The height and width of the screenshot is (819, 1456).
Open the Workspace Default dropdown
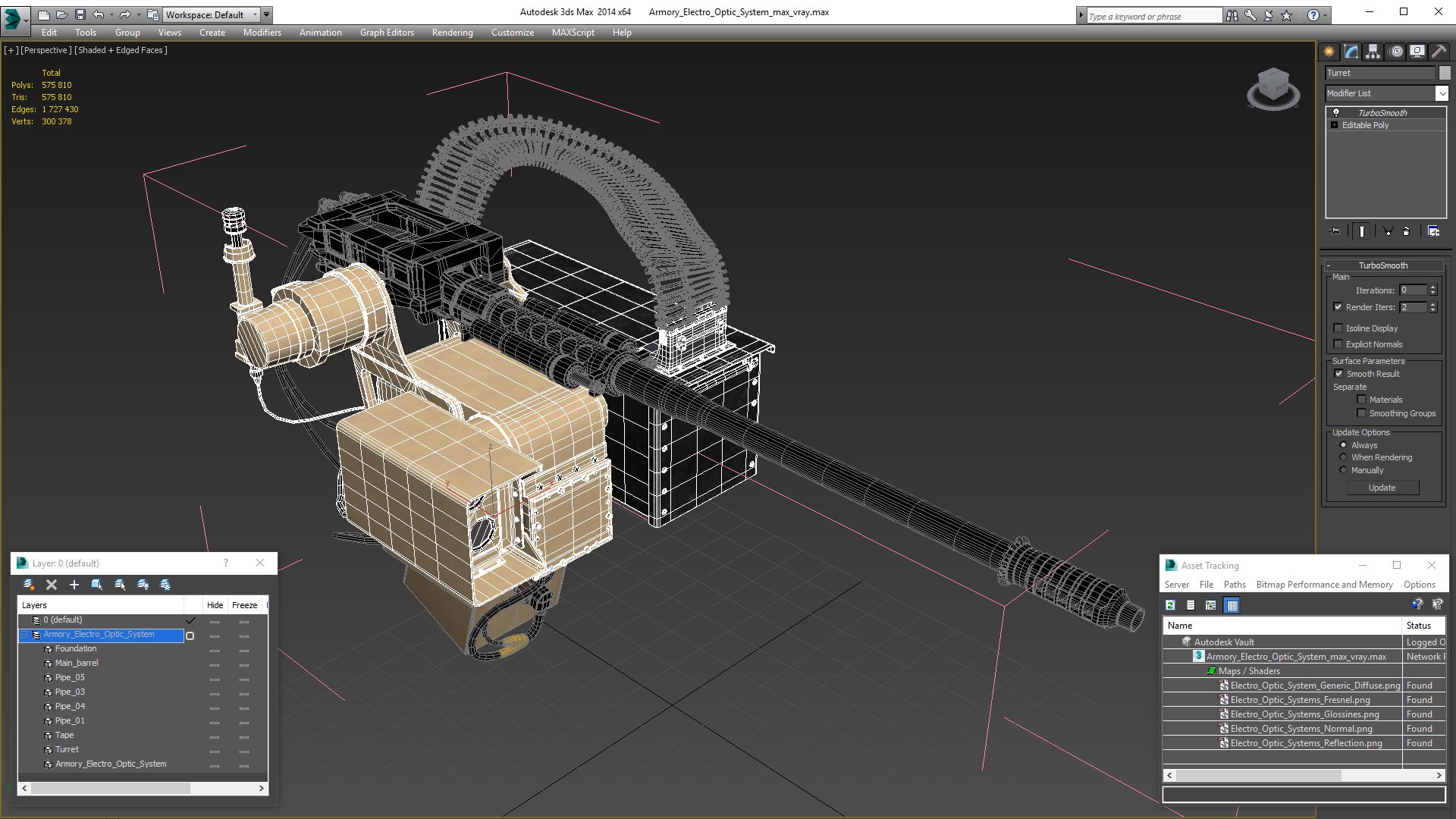click(x=212, y=14)
